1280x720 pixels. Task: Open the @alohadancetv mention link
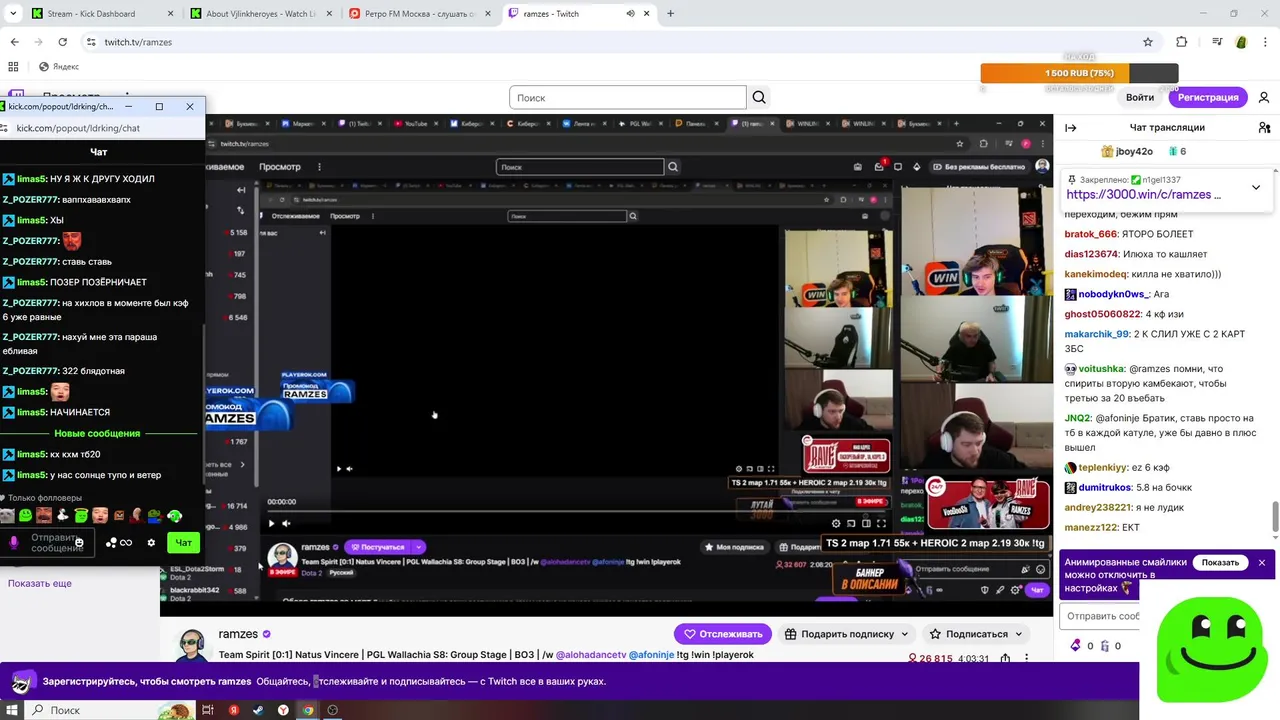coord(590,655)
